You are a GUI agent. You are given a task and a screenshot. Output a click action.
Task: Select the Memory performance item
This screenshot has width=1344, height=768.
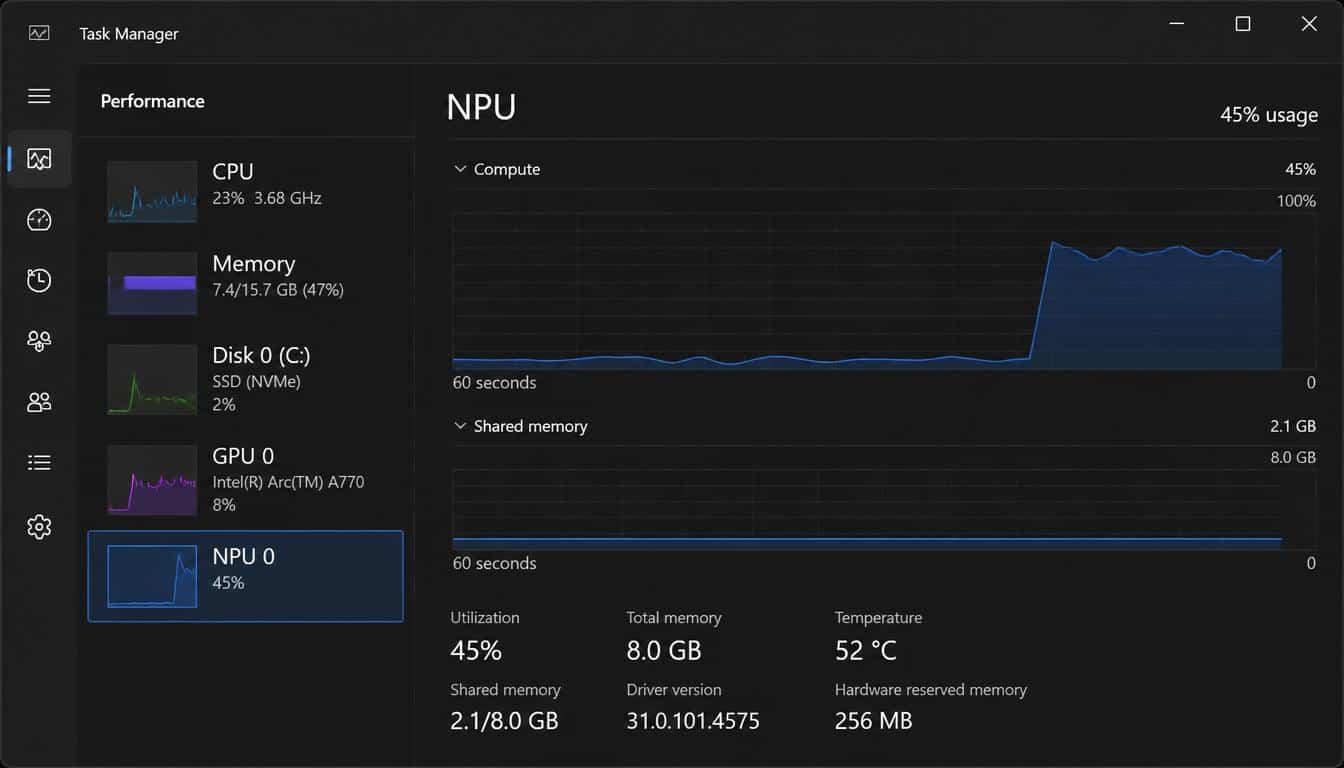pos(246,282)
